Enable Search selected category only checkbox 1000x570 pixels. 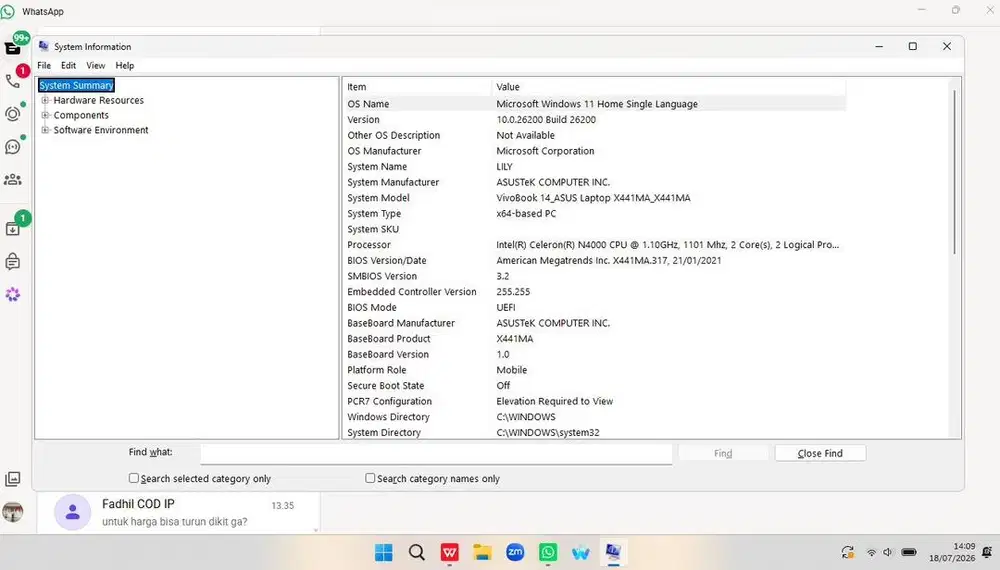(134, 478)
